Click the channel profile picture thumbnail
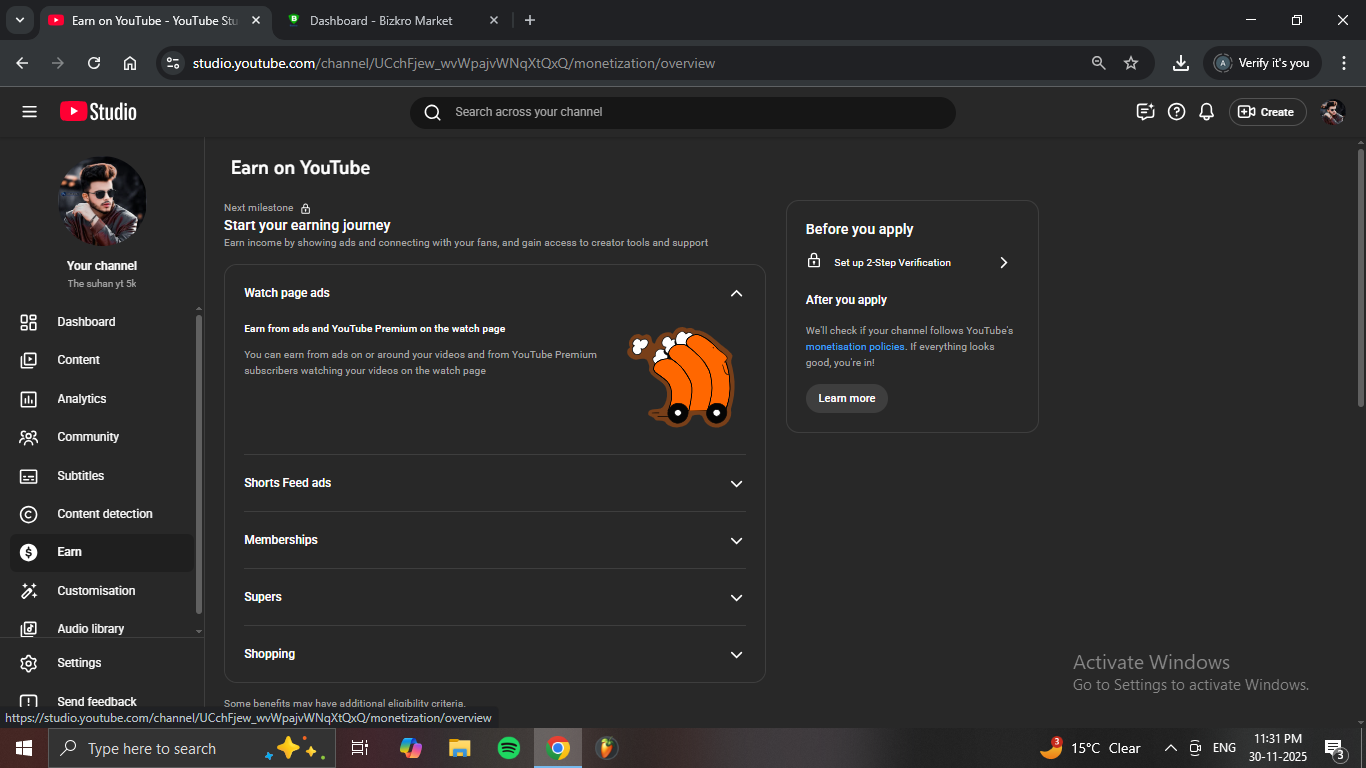1366x768 pixels. coord(102,201)
